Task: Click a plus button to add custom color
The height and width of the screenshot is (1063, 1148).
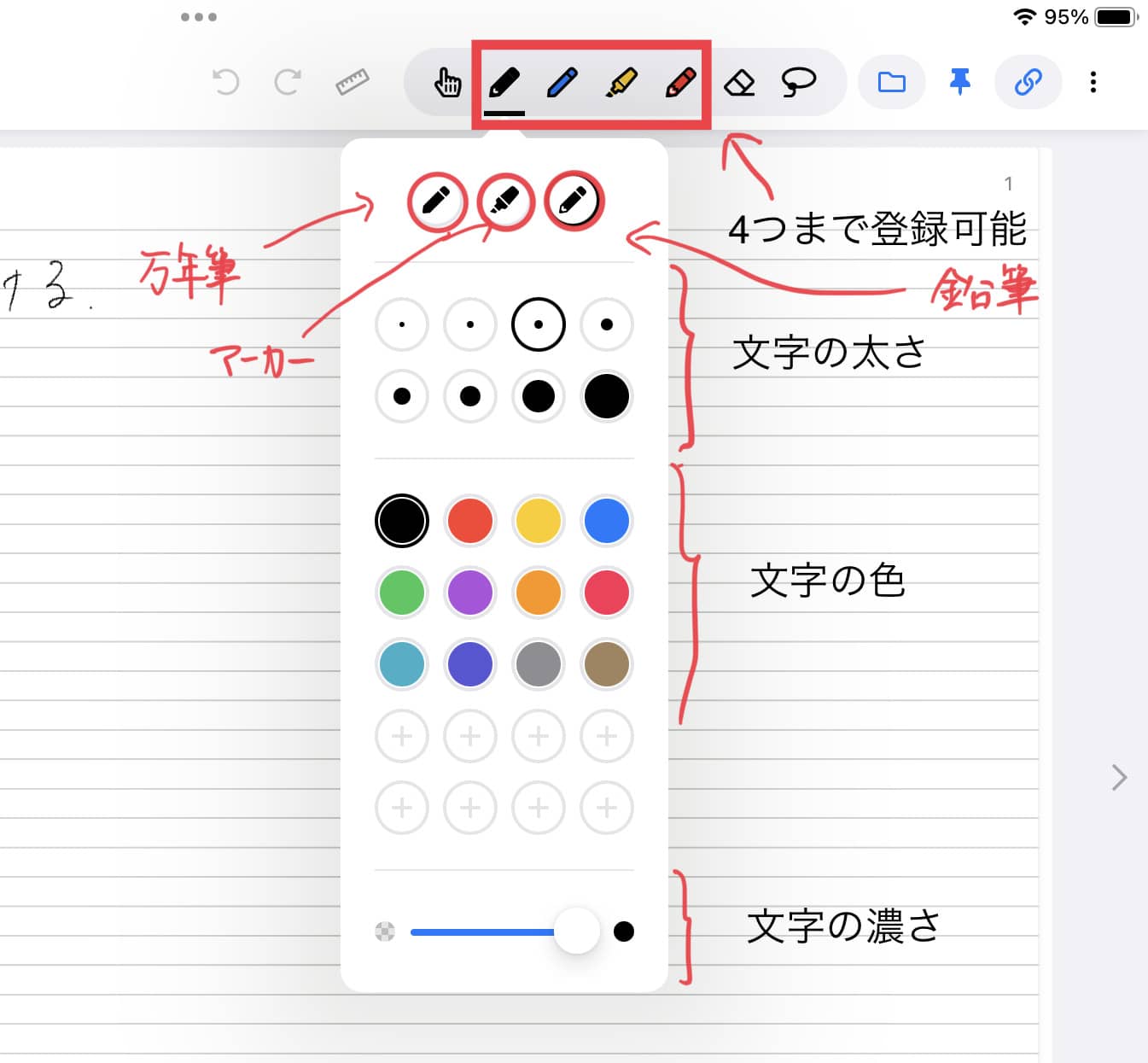Action: [401, 735]
